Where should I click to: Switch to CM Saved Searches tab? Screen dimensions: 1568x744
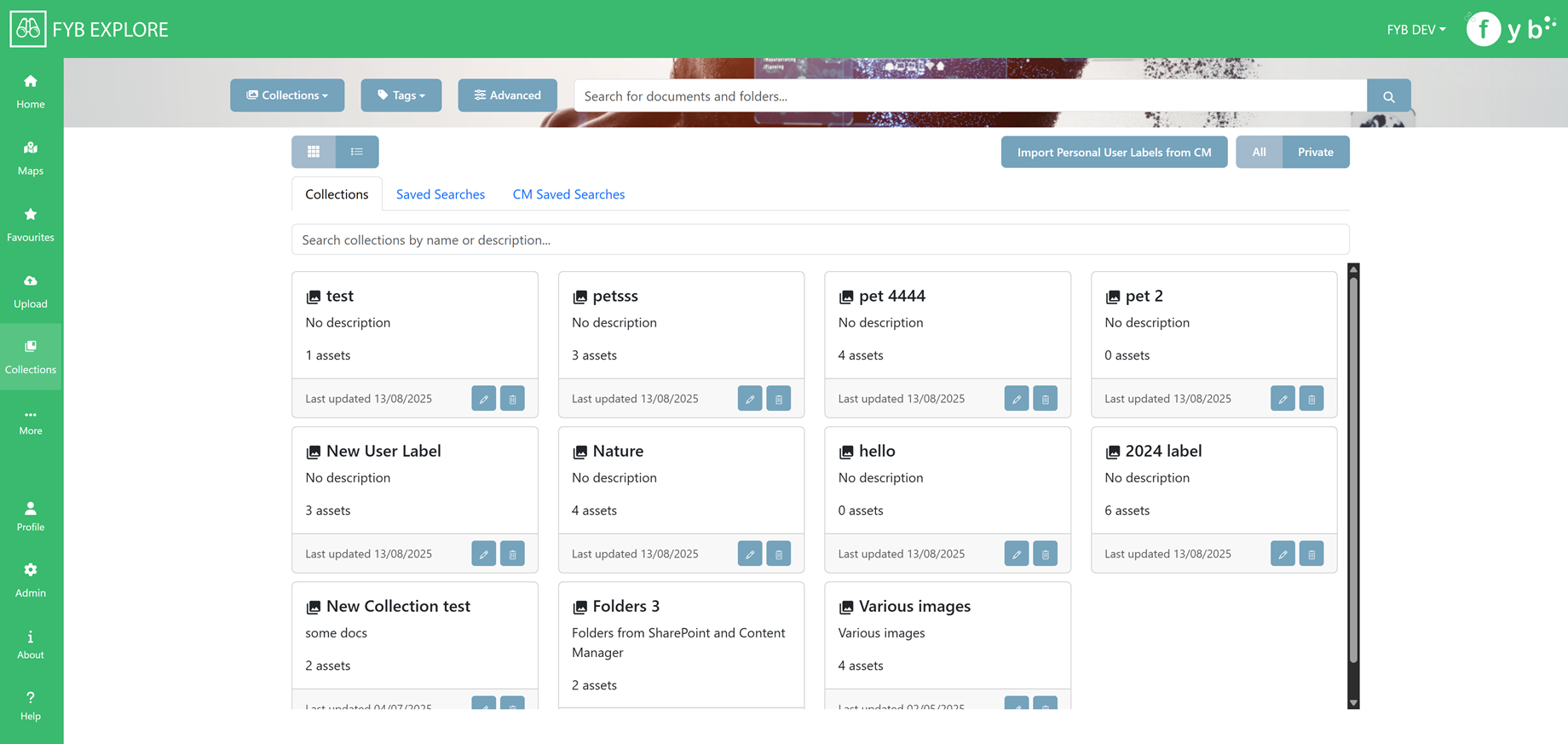point(568,194)
